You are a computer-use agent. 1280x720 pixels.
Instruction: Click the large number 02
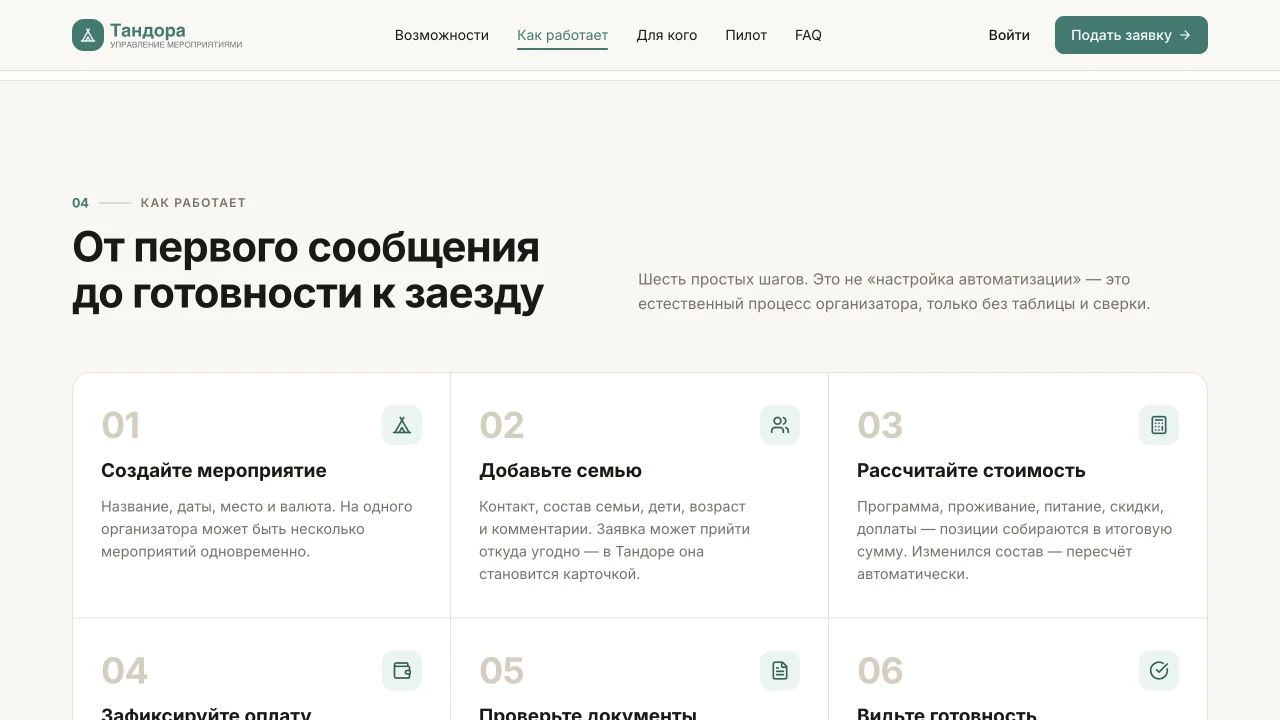click(x=502, y=425)
